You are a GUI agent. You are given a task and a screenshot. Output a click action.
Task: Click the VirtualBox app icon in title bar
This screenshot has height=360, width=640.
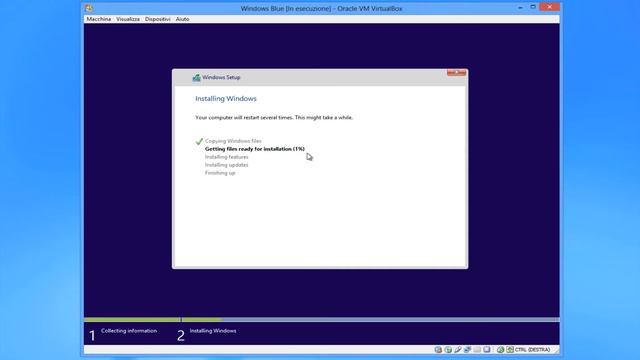[89, 8]
